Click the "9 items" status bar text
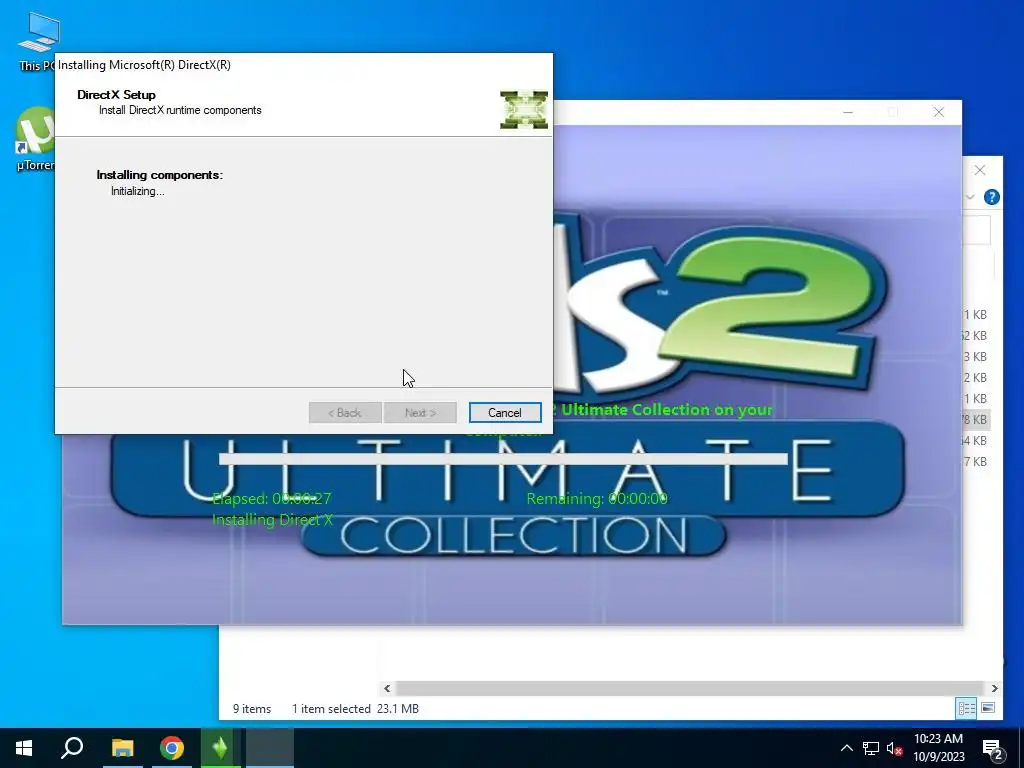 (252, 709)
